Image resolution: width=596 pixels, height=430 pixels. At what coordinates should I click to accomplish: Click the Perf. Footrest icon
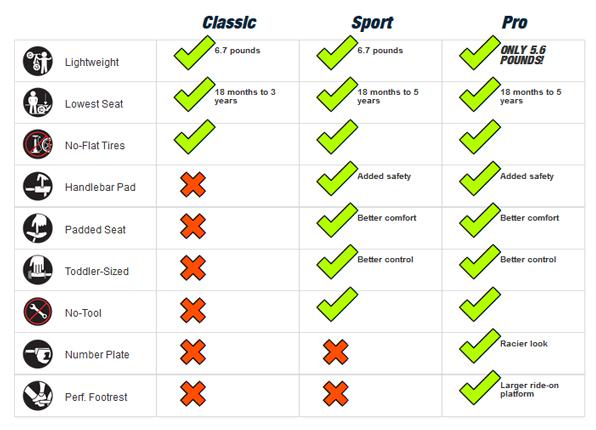click(x=38, y=396)
